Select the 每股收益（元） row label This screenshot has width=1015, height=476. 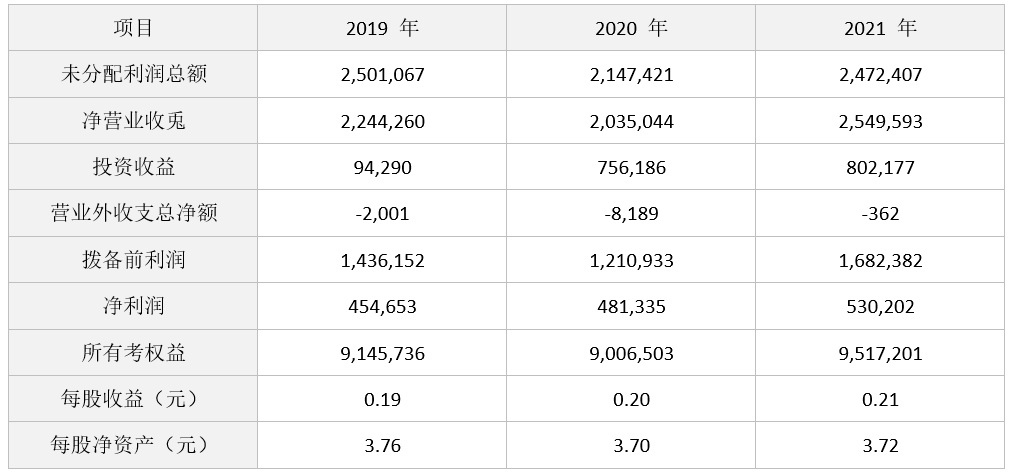pos(133,400)
